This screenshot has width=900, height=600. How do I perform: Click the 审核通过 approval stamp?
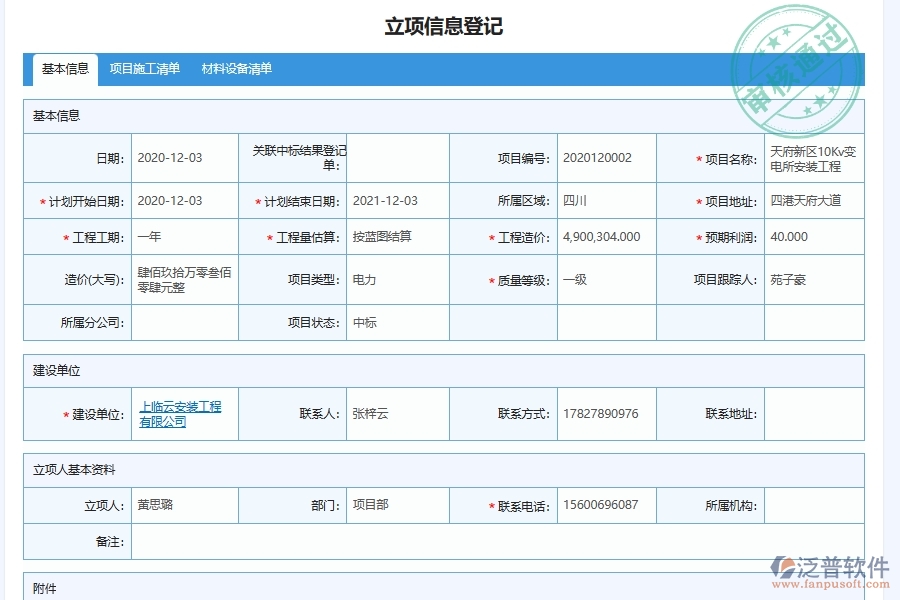coord(793,58)
